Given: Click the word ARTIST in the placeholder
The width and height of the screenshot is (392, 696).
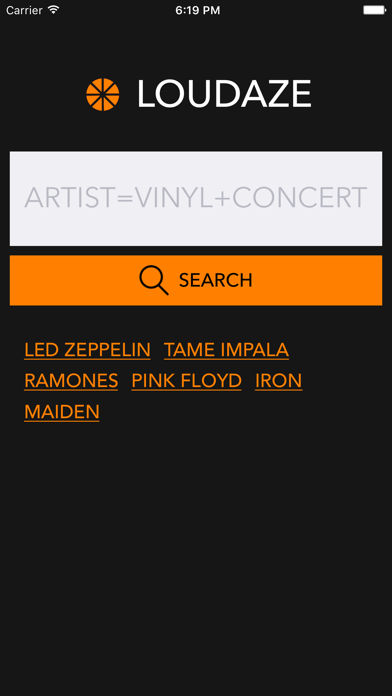Looking at the screenshot, I should click(69, 198).
